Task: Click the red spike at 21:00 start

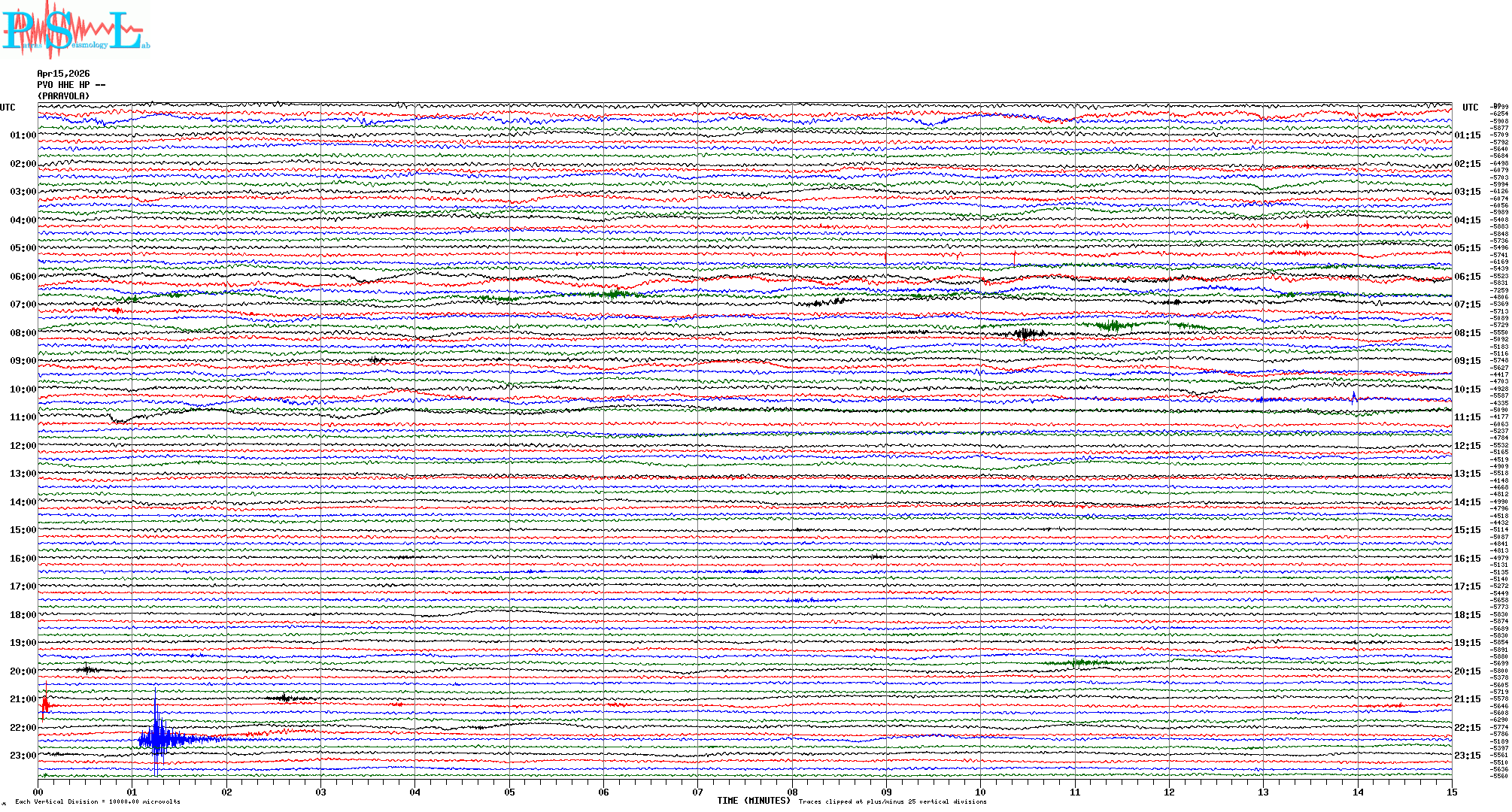Action: 45,705
